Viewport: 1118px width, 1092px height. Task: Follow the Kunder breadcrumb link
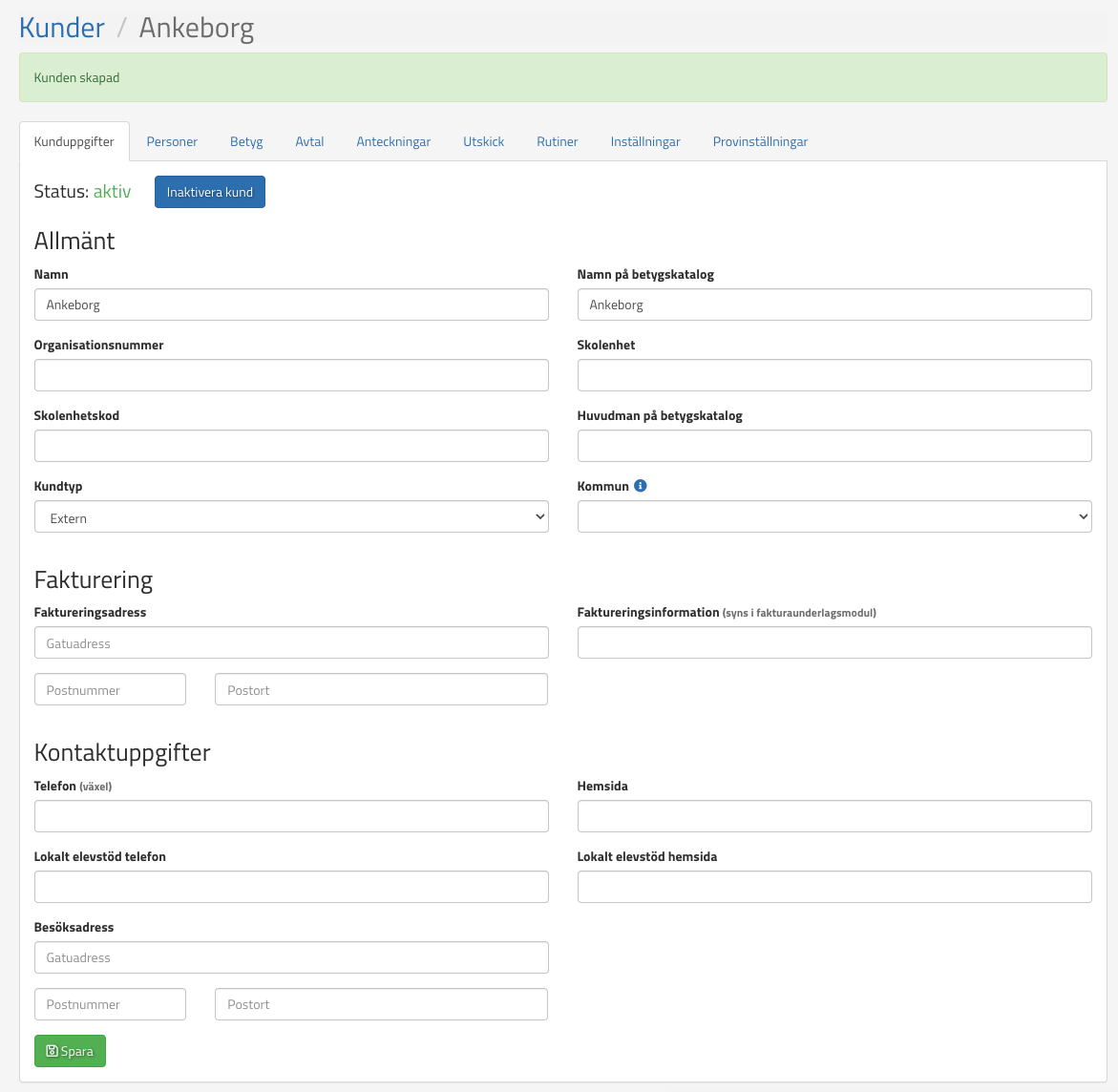[62, 28]
